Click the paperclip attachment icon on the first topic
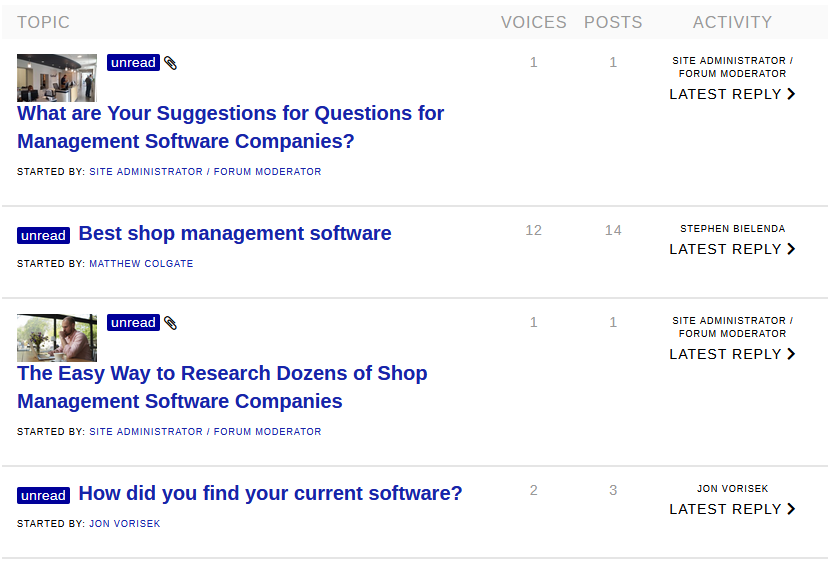The image size is (834, 566). [x=170, y=63]
